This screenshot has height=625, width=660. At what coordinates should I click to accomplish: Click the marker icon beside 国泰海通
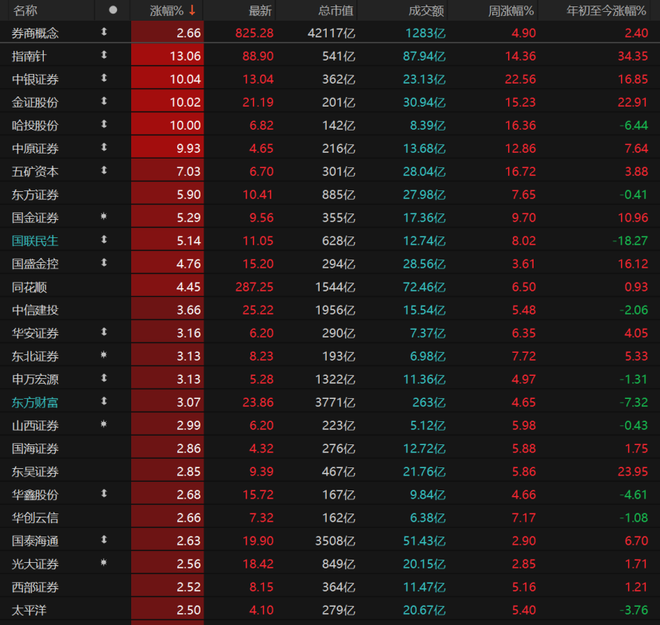(x=104, y=540)
